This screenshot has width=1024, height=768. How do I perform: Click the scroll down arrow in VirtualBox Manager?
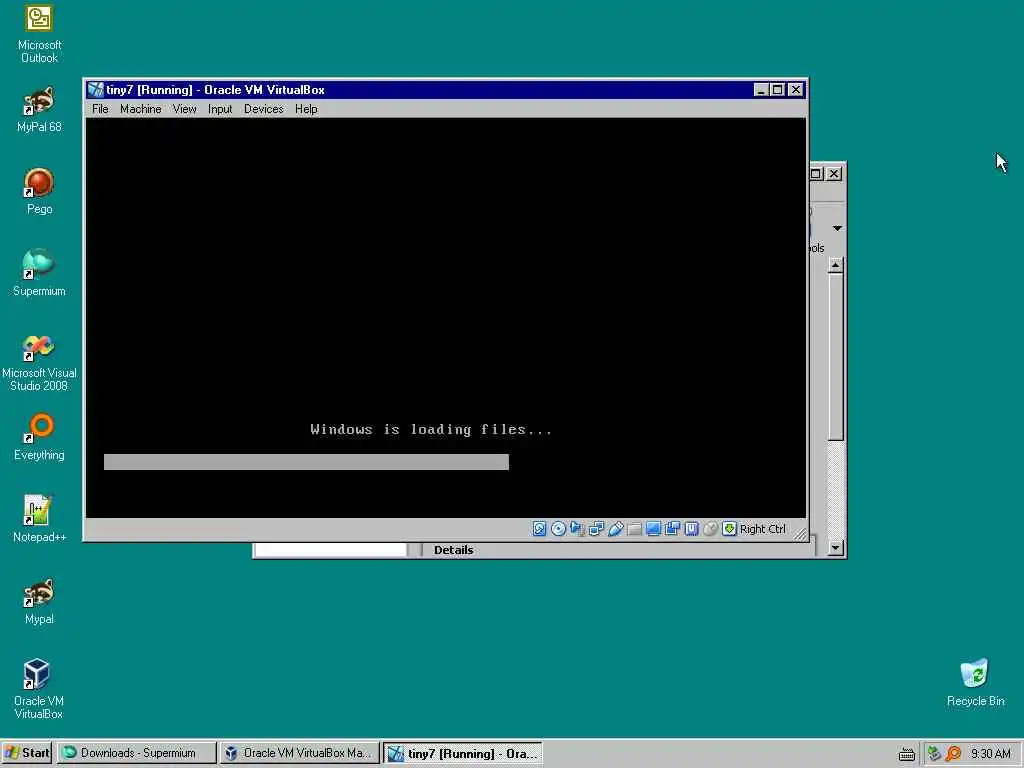pos(835,548)
